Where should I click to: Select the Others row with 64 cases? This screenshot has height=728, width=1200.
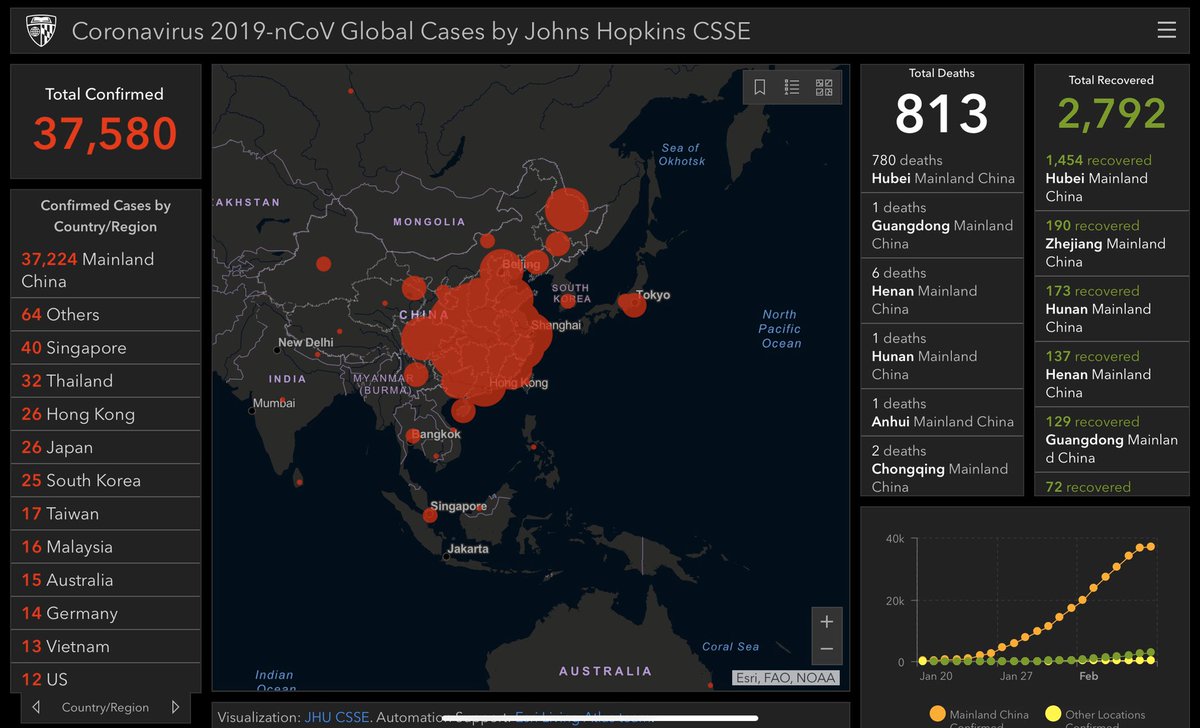click(x=106, y=315)
